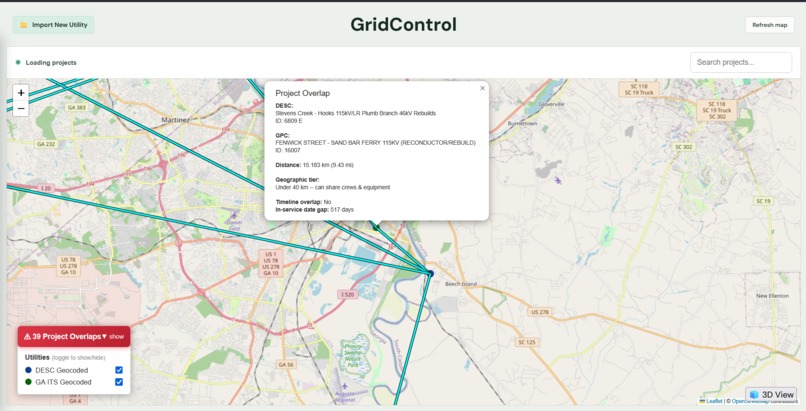Expand the 39 Project Overlaps panel
Viewport: 806px width, 411px height.
74,337
